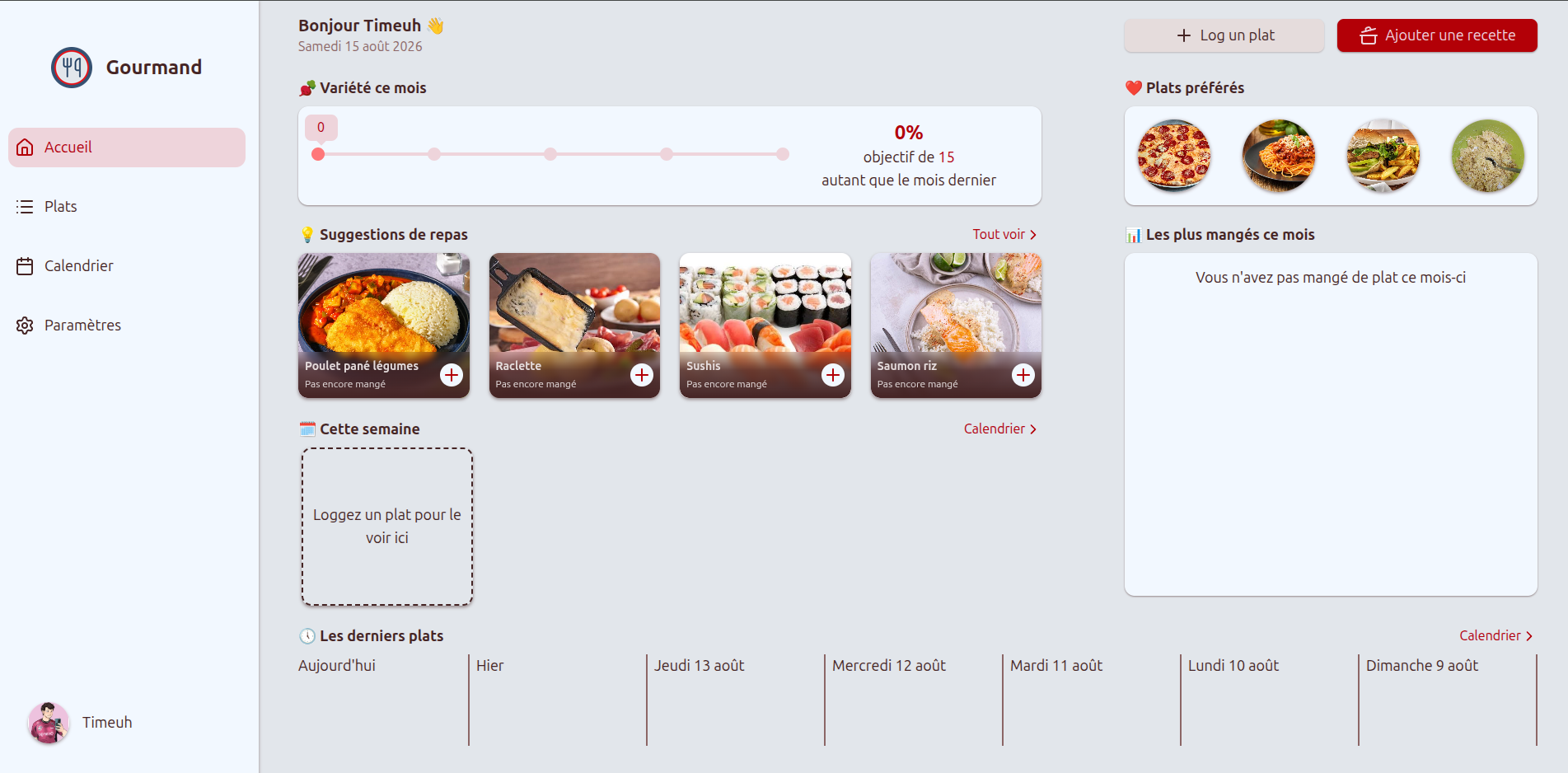Screen dimensions: 1568x773
Task: Open Calendrier link beside Les derniers plats
Action: tap(1495, 636)
